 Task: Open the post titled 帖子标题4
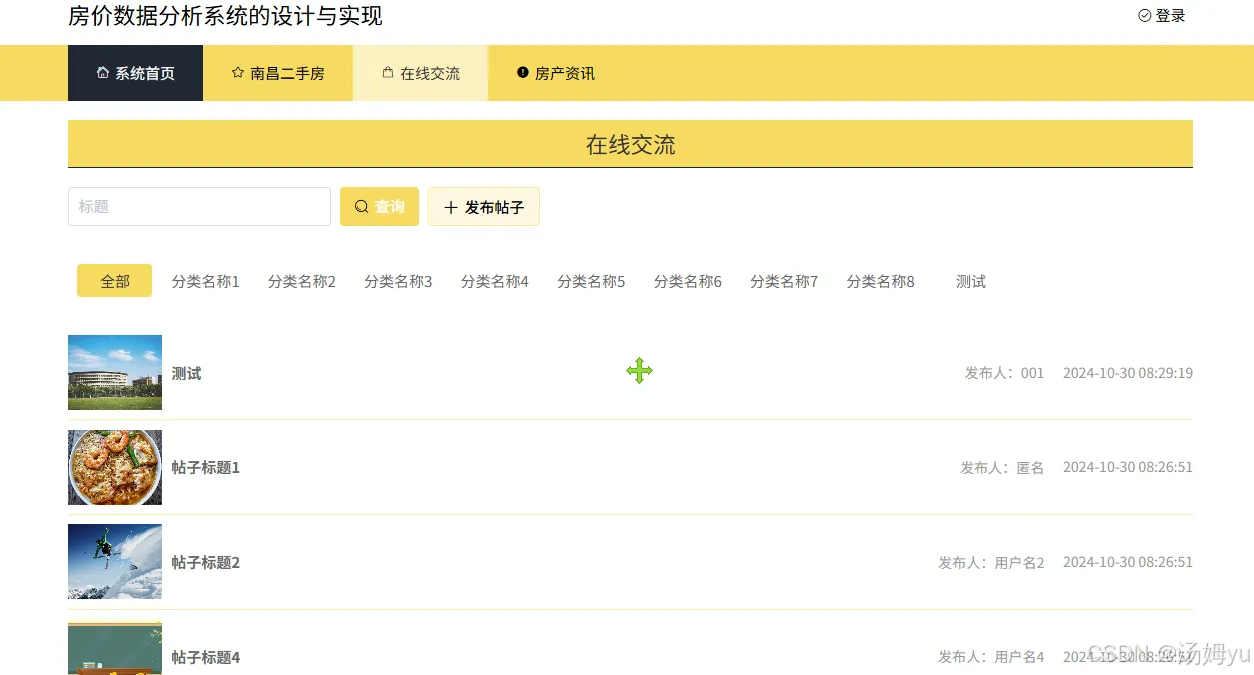pos(206,657)
